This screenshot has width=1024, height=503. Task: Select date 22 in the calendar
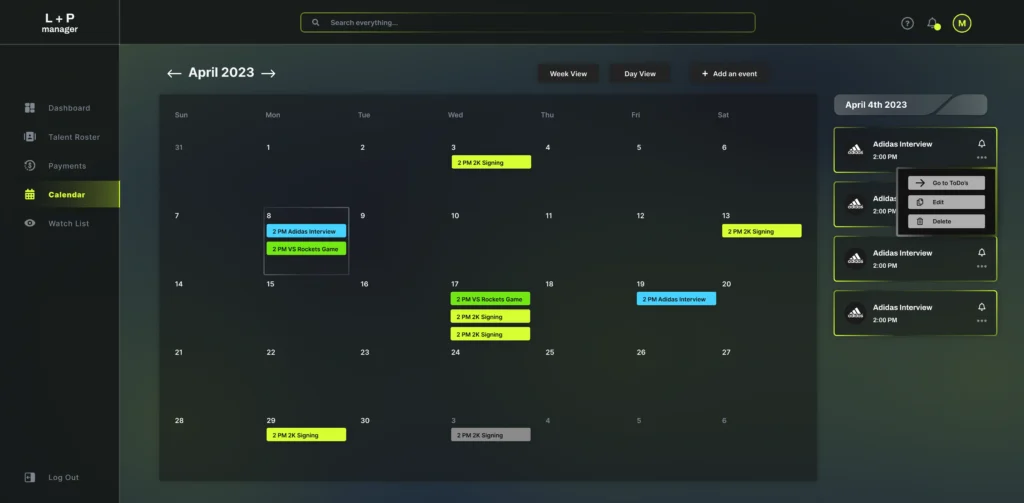[271, 352]
